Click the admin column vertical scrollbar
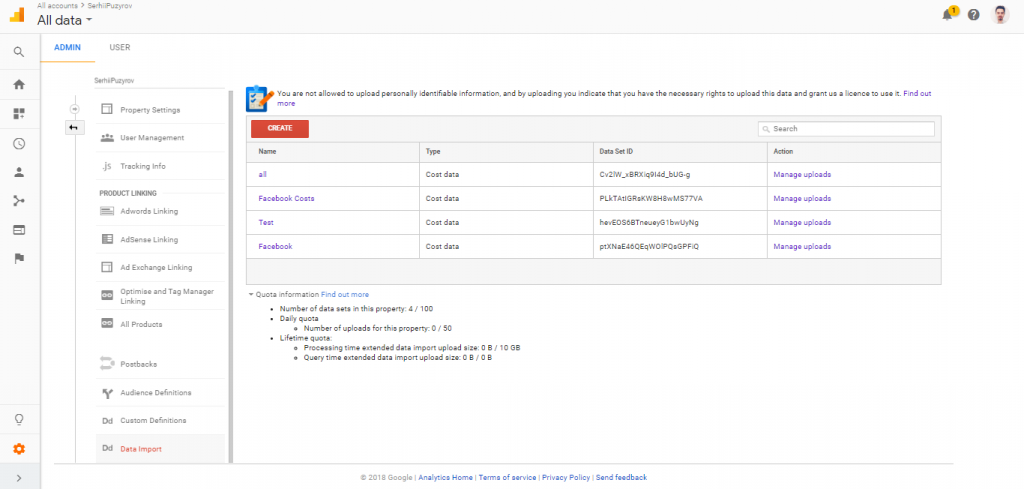Viewport: 1024px width, 489px height. coord(230,276)
